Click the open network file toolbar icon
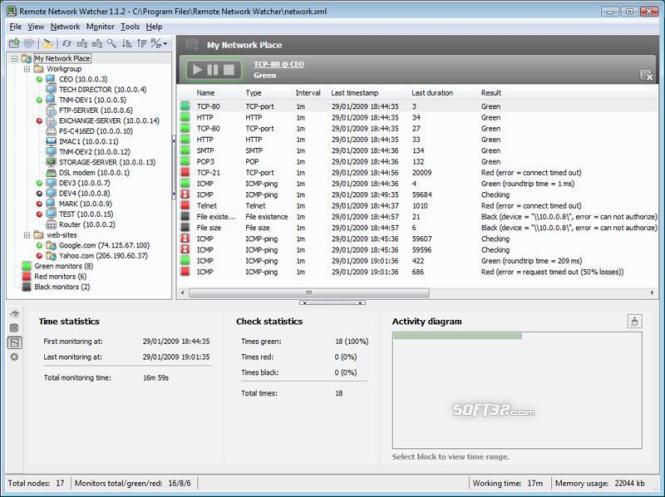Image resolution: width=665 pixels, height=497 pixels. pos(14,43)
